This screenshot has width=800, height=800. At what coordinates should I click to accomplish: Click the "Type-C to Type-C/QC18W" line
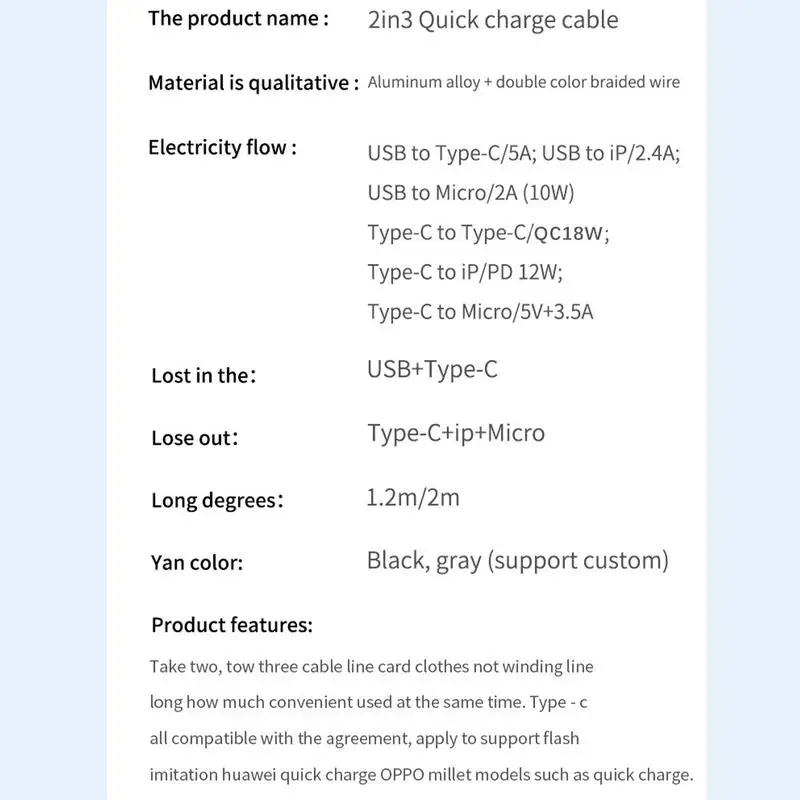tap(487, 233)
